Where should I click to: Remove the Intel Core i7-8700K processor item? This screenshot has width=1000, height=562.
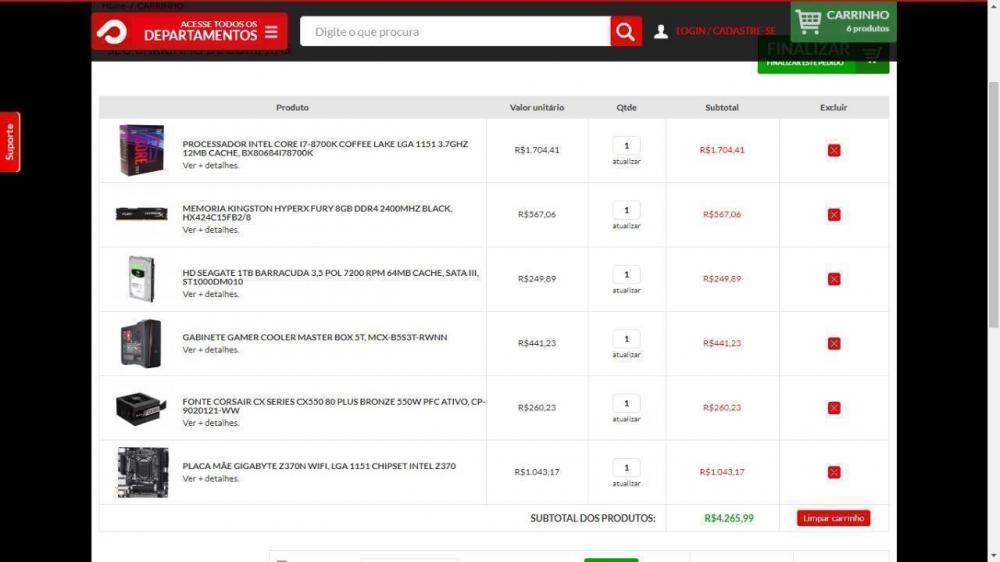(834, 150)
